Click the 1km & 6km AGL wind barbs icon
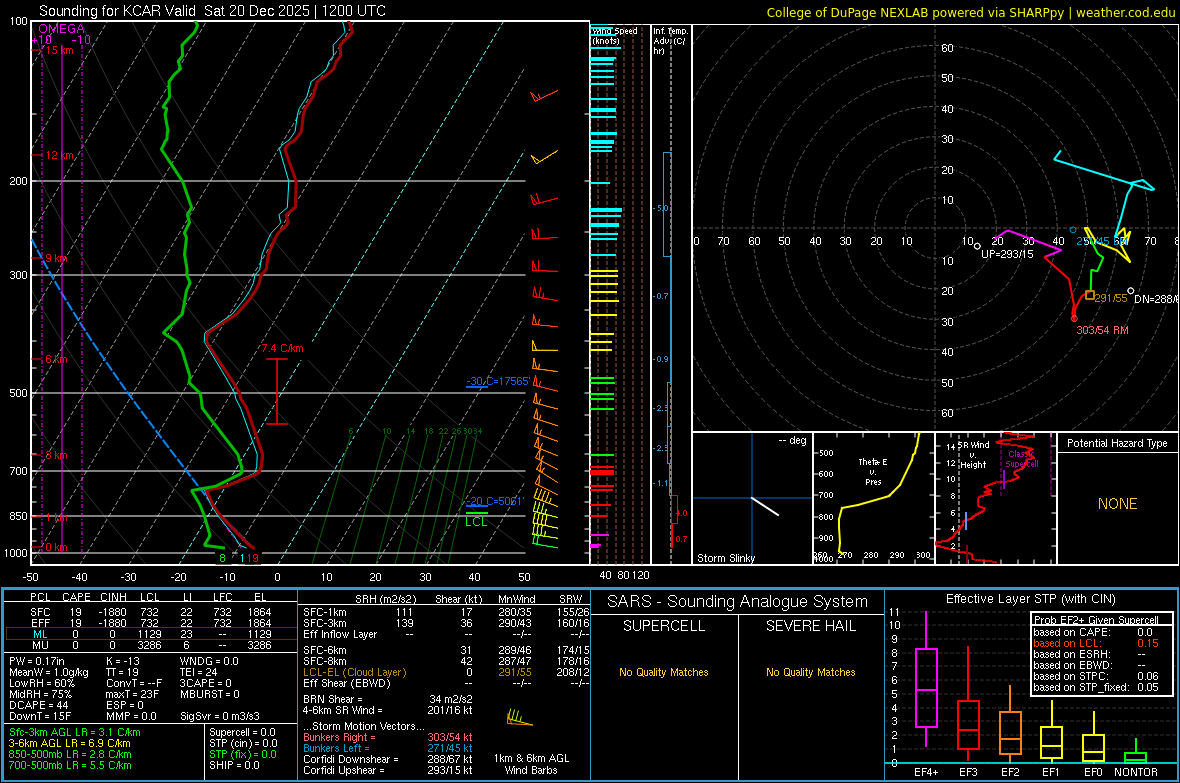The height and width of the screenshot is (783, 1180). pyautogui.click(x=519, y=717)
